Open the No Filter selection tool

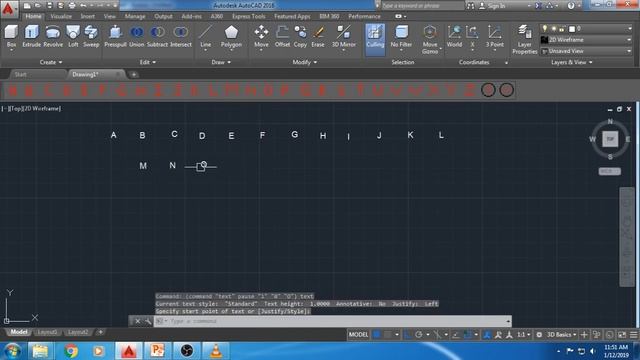(x=401, y=37)
